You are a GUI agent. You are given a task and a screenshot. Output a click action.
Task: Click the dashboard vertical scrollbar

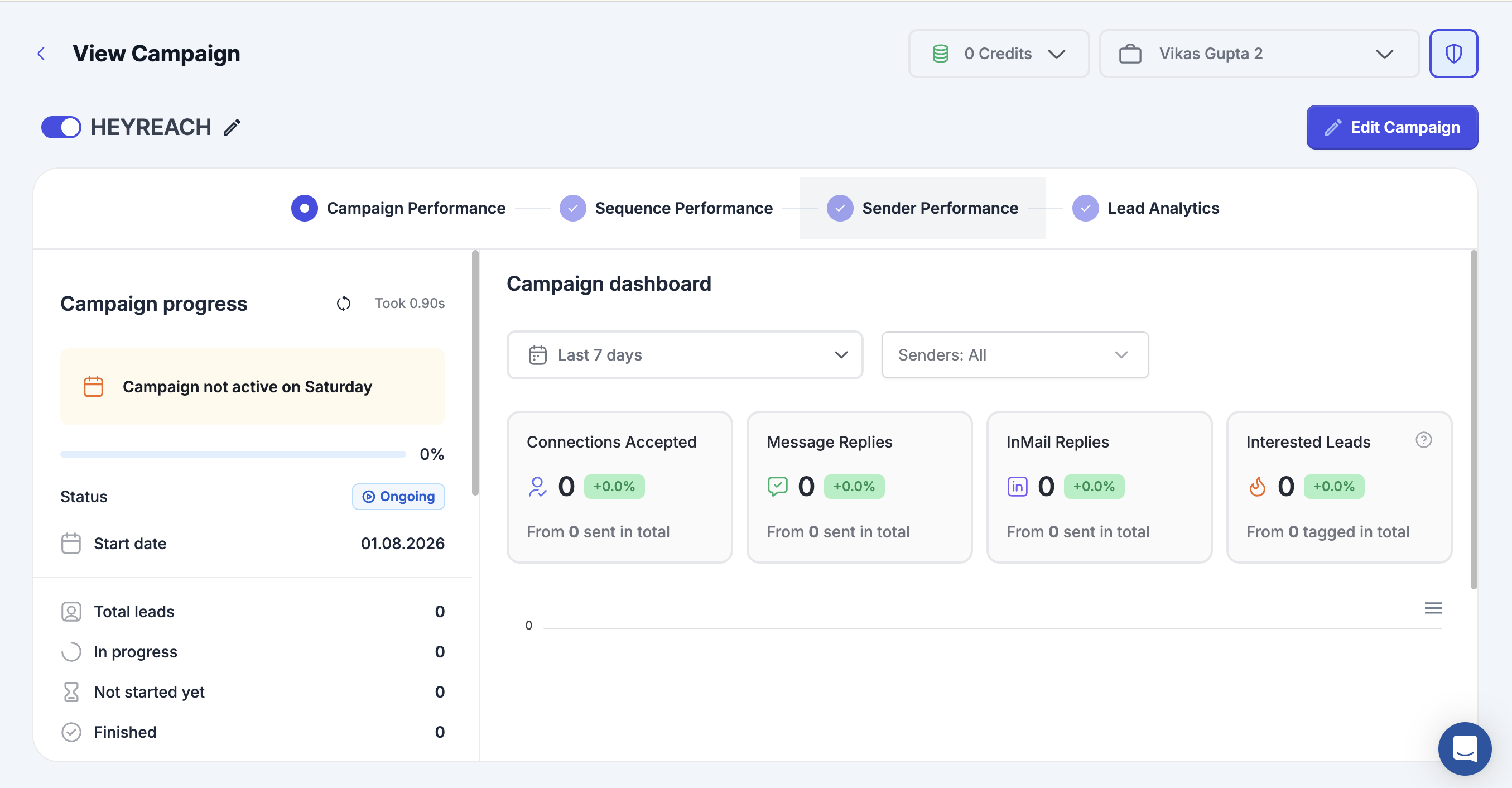click(x=1474, y=420)
